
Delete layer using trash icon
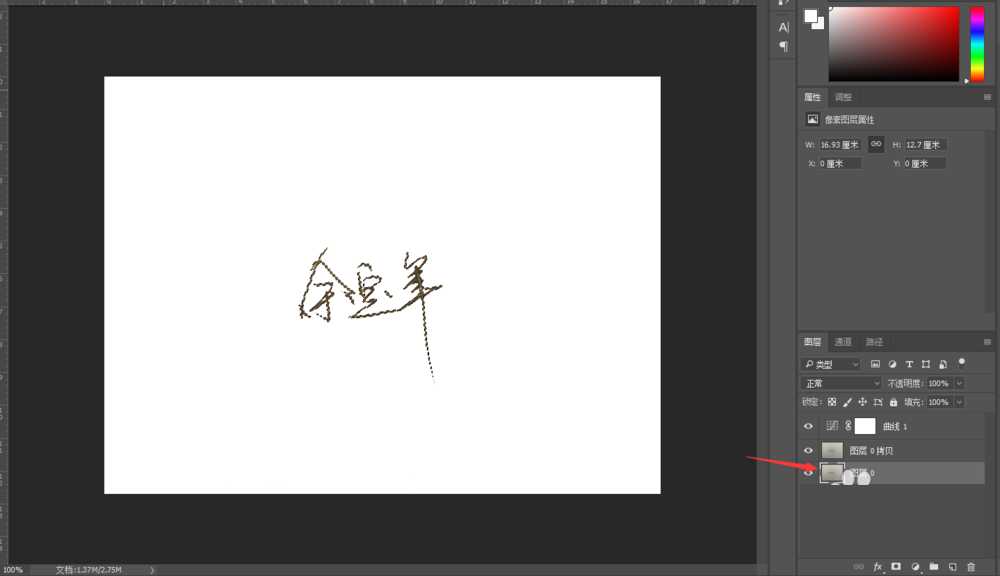click(971, 567)
